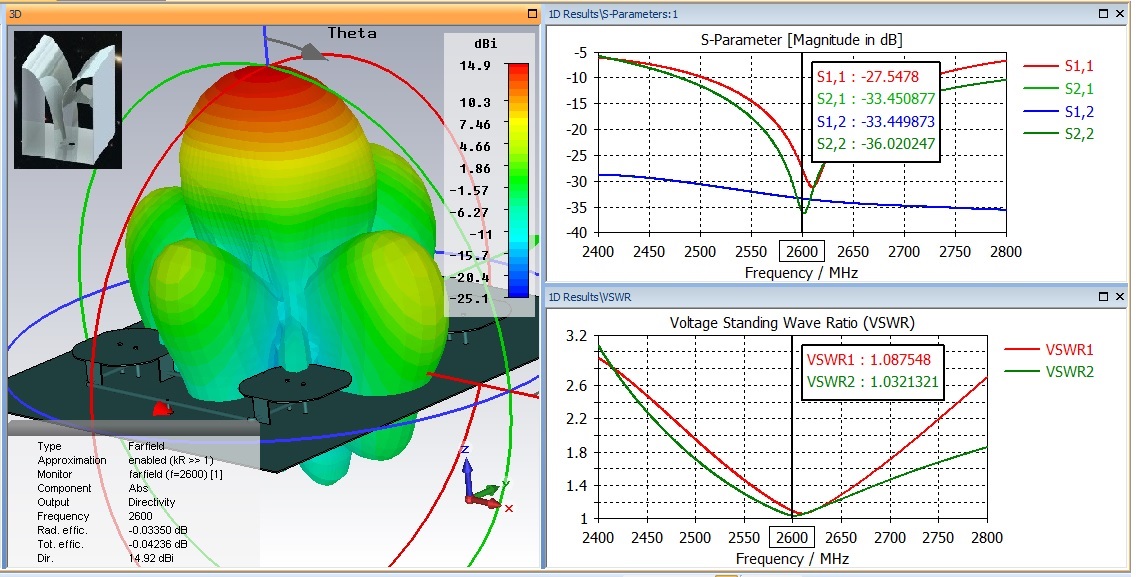Click the Frequency / MHz label under S-Parameter plot
The height and width of the screenshot is (577, 1136).
tap(801, 273)
